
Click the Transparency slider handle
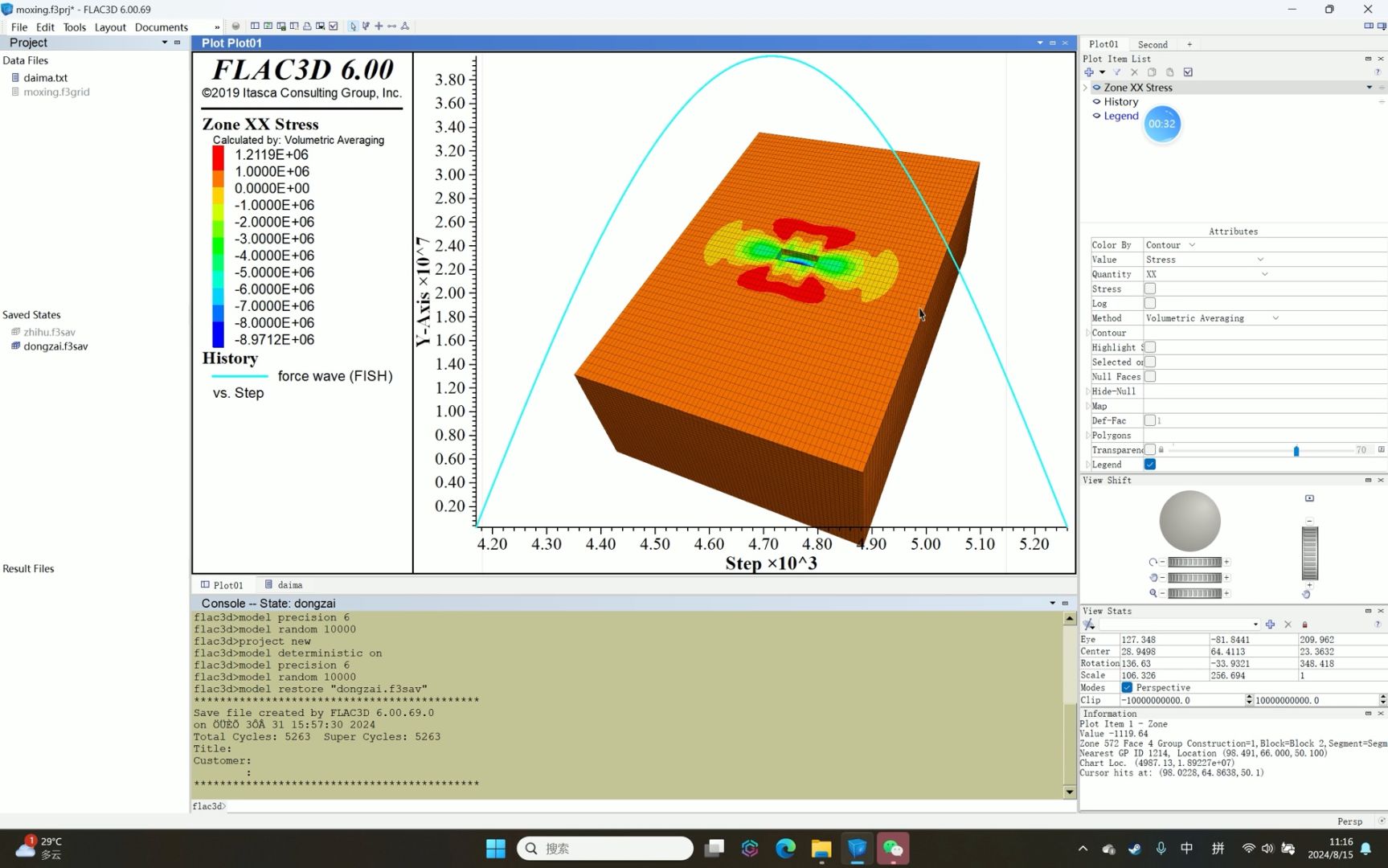click(x=1296, y=451)
